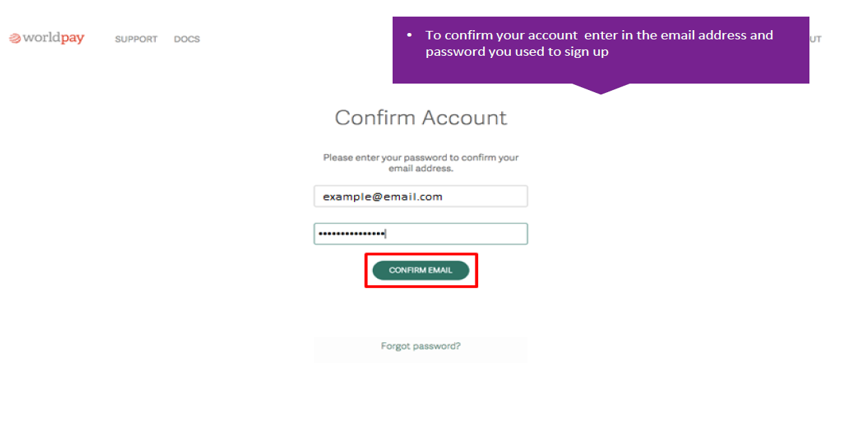Click the bullet point in the purple callout

coord(410,35)
